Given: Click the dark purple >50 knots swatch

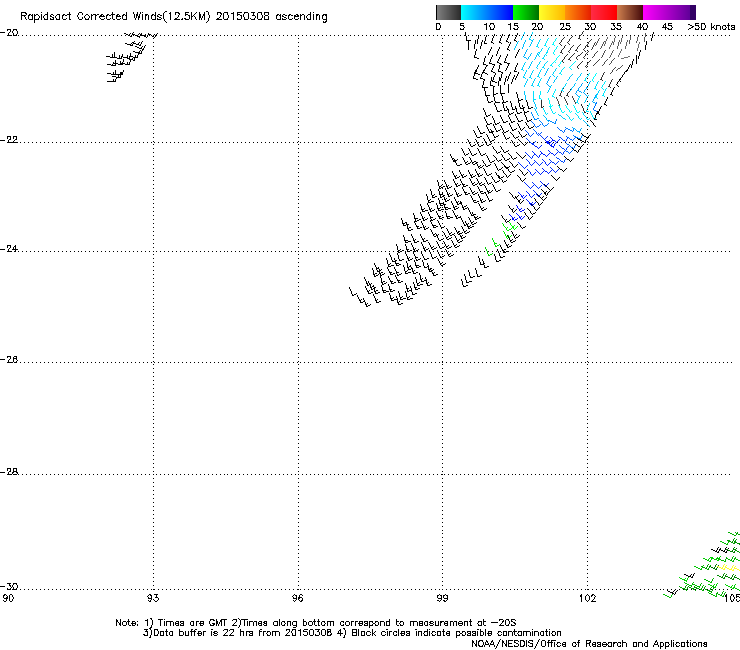Looking at the screenshot, I should [693, 12].
